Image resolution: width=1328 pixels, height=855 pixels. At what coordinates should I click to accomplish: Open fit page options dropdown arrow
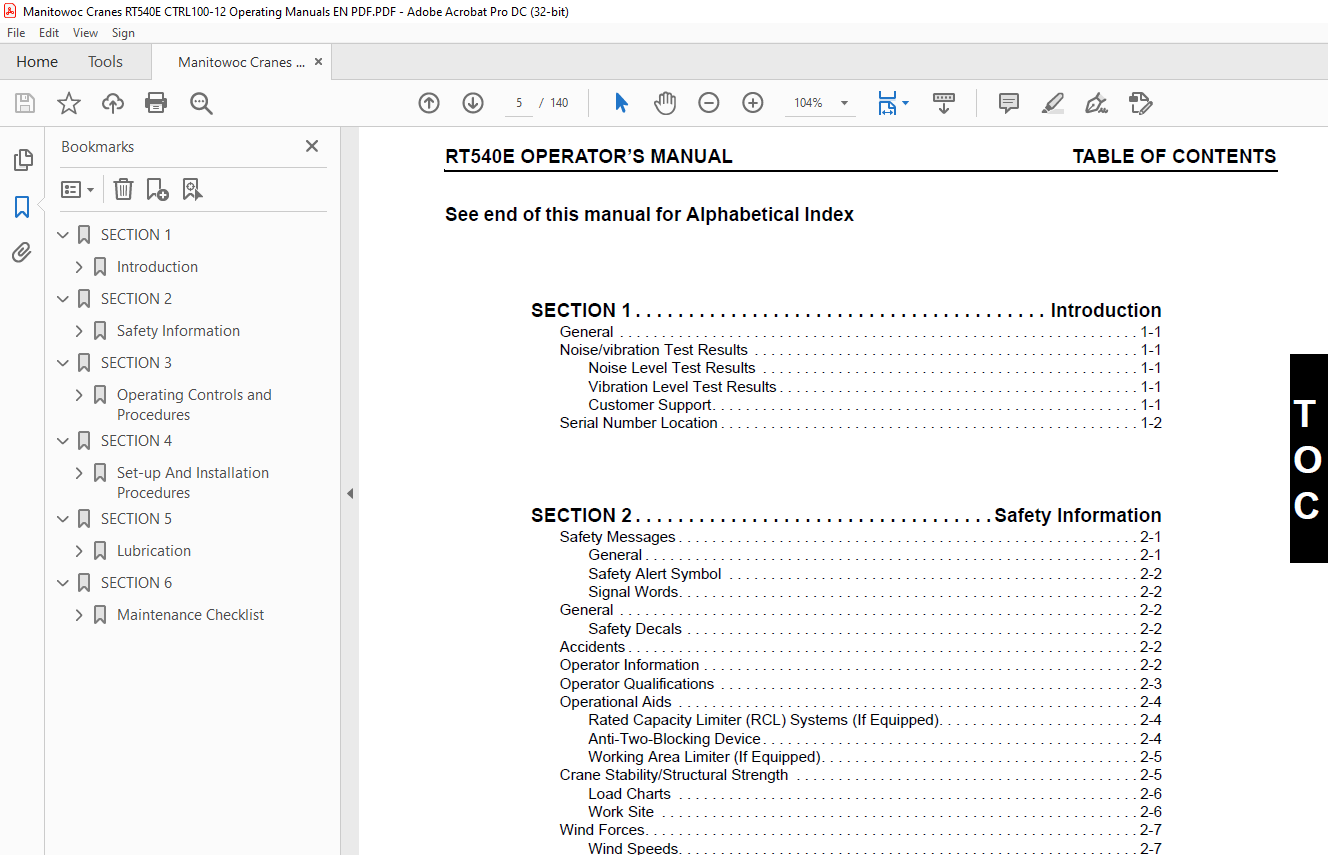[x=905, y=103]
